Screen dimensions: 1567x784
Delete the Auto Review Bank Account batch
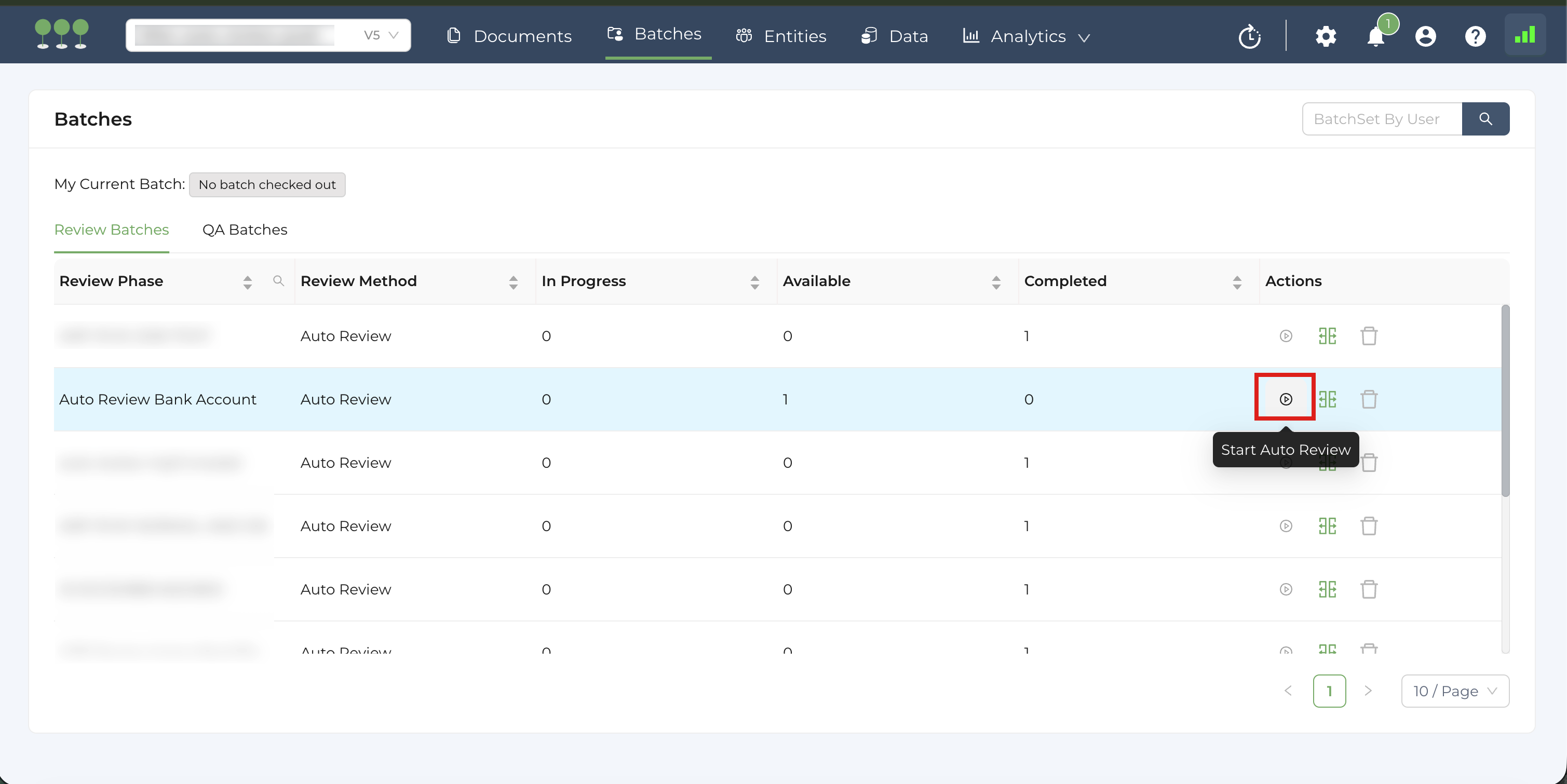[1369, 399]
